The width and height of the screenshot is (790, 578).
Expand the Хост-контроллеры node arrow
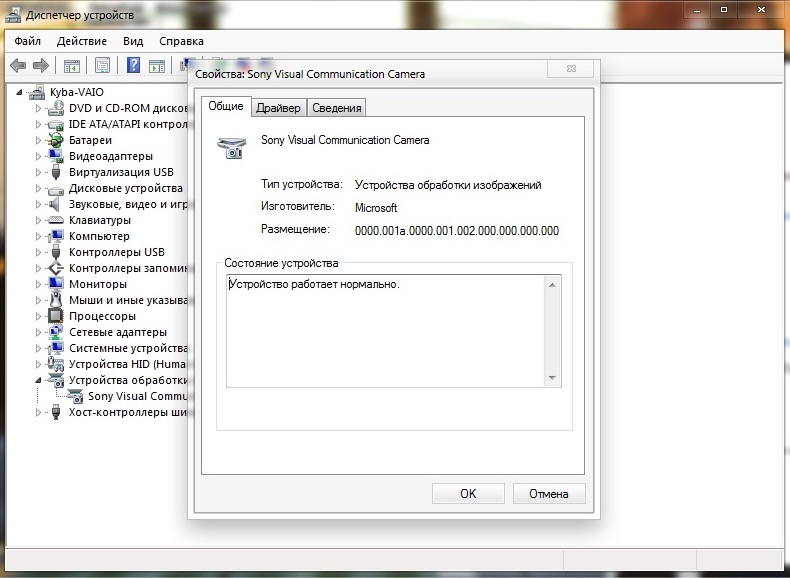point(38,412)
